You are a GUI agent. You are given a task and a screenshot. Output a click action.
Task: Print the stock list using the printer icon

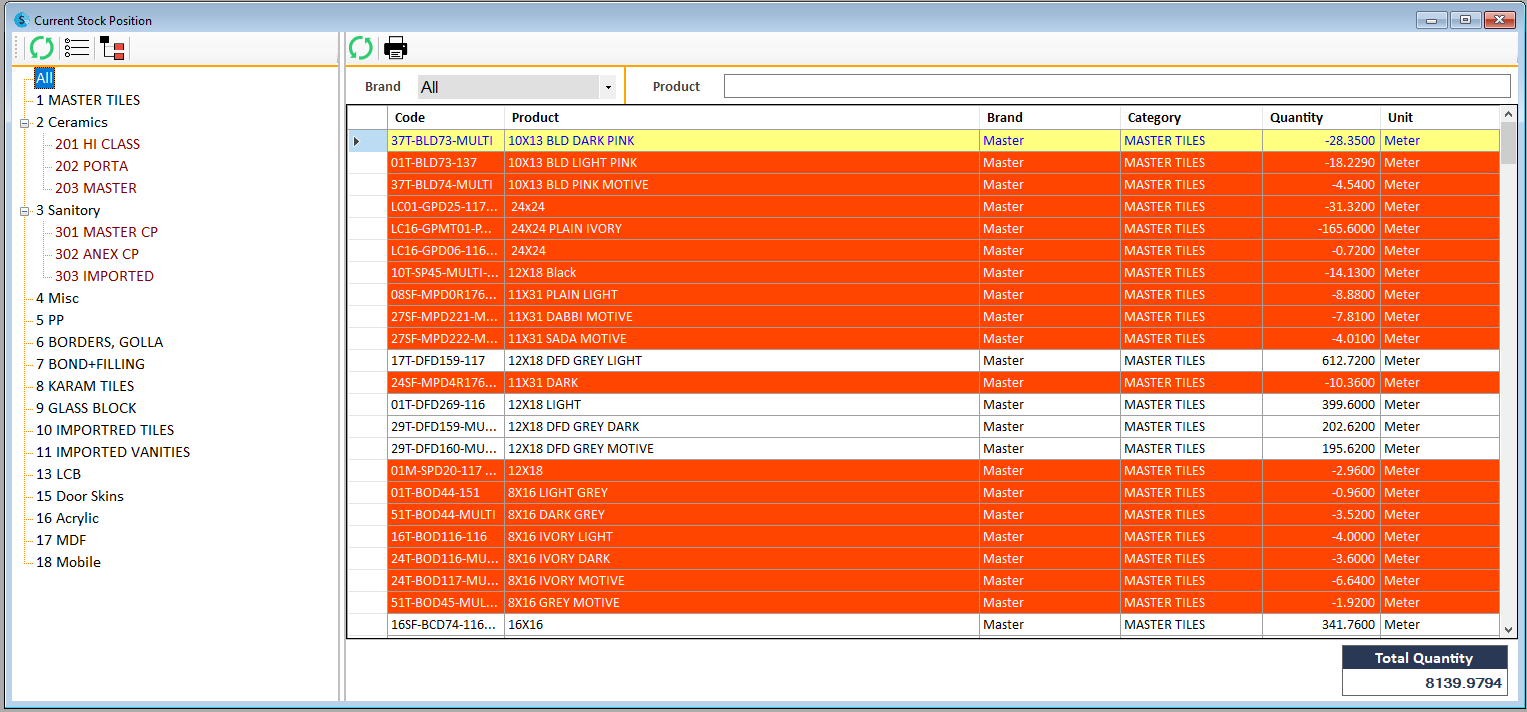396,47
